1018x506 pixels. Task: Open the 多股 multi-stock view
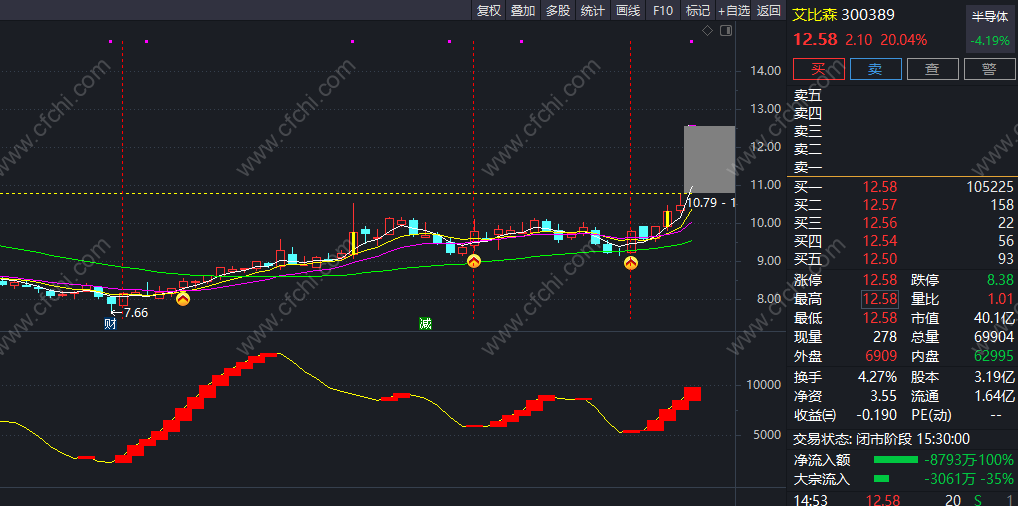pyautogui.click(x=558, y=10)
